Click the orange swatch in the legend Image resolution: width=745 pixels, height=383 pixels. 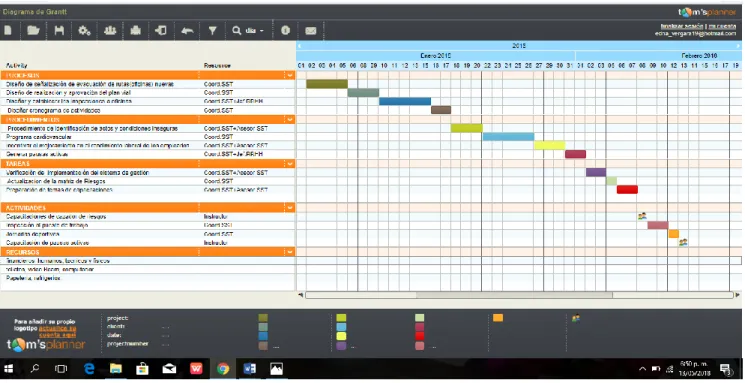coord(497,318)
